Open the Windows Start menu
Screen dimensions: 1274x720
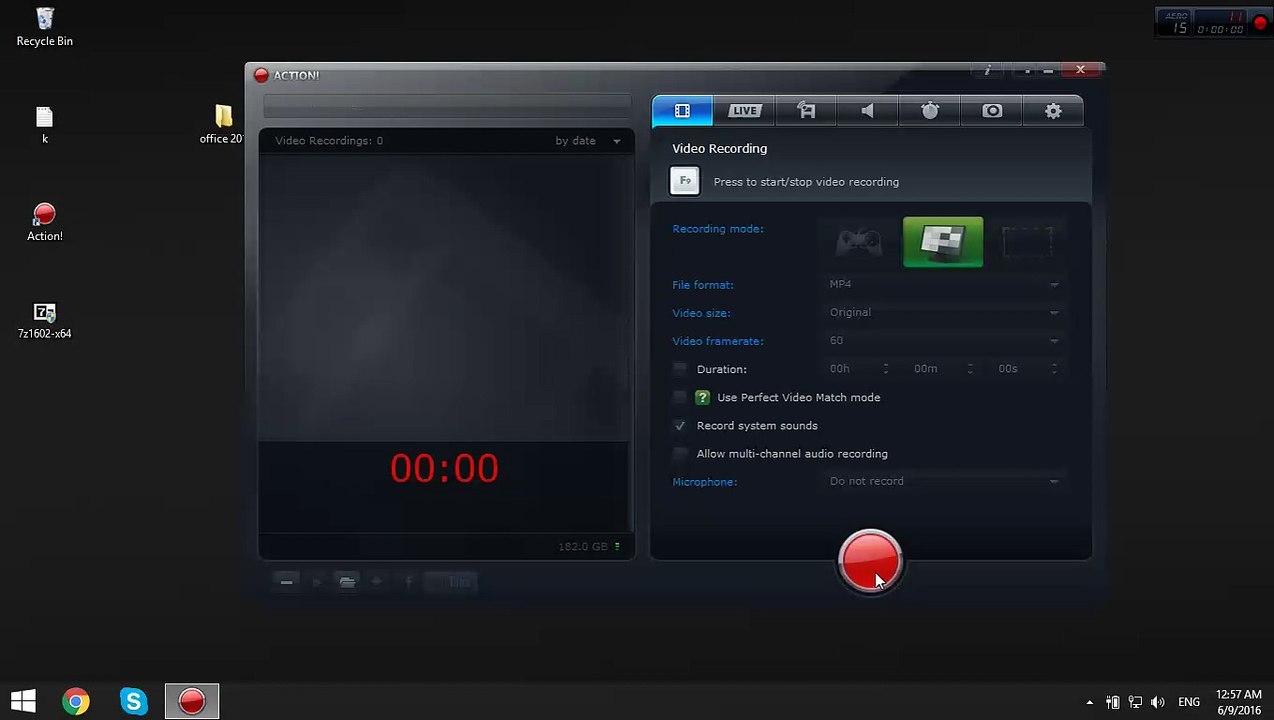23,701
